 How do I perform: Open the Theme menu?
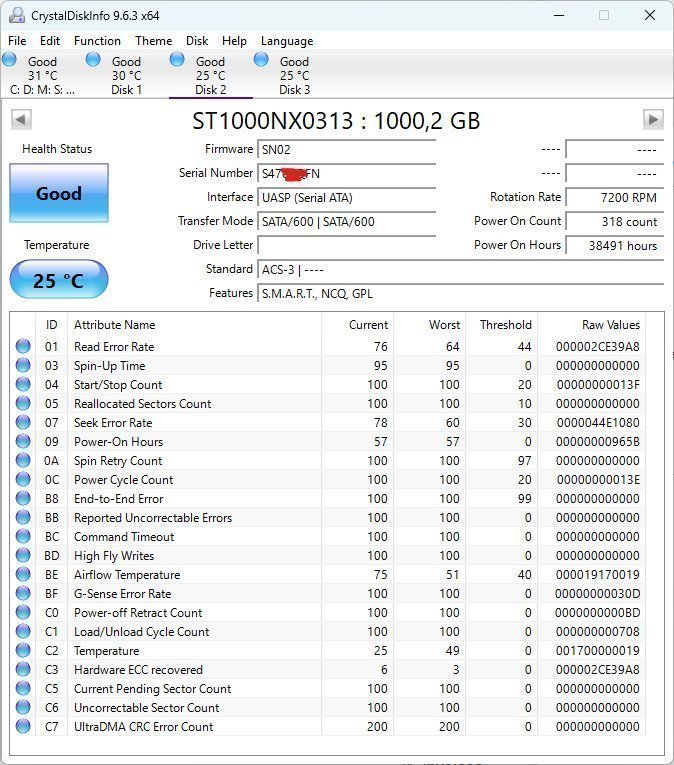154,41
